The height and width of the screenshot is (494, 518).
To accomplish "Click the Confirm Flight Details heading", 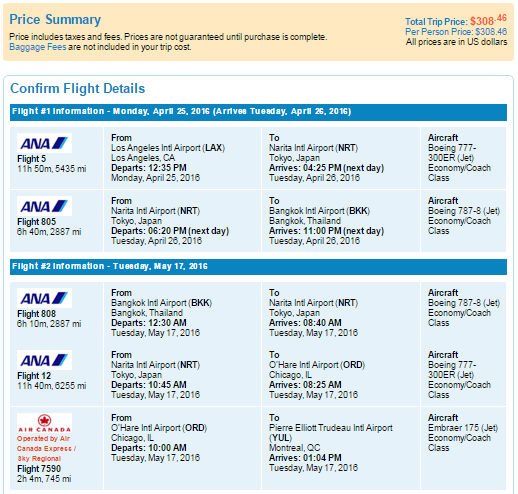I will click(x=78, y=89).
